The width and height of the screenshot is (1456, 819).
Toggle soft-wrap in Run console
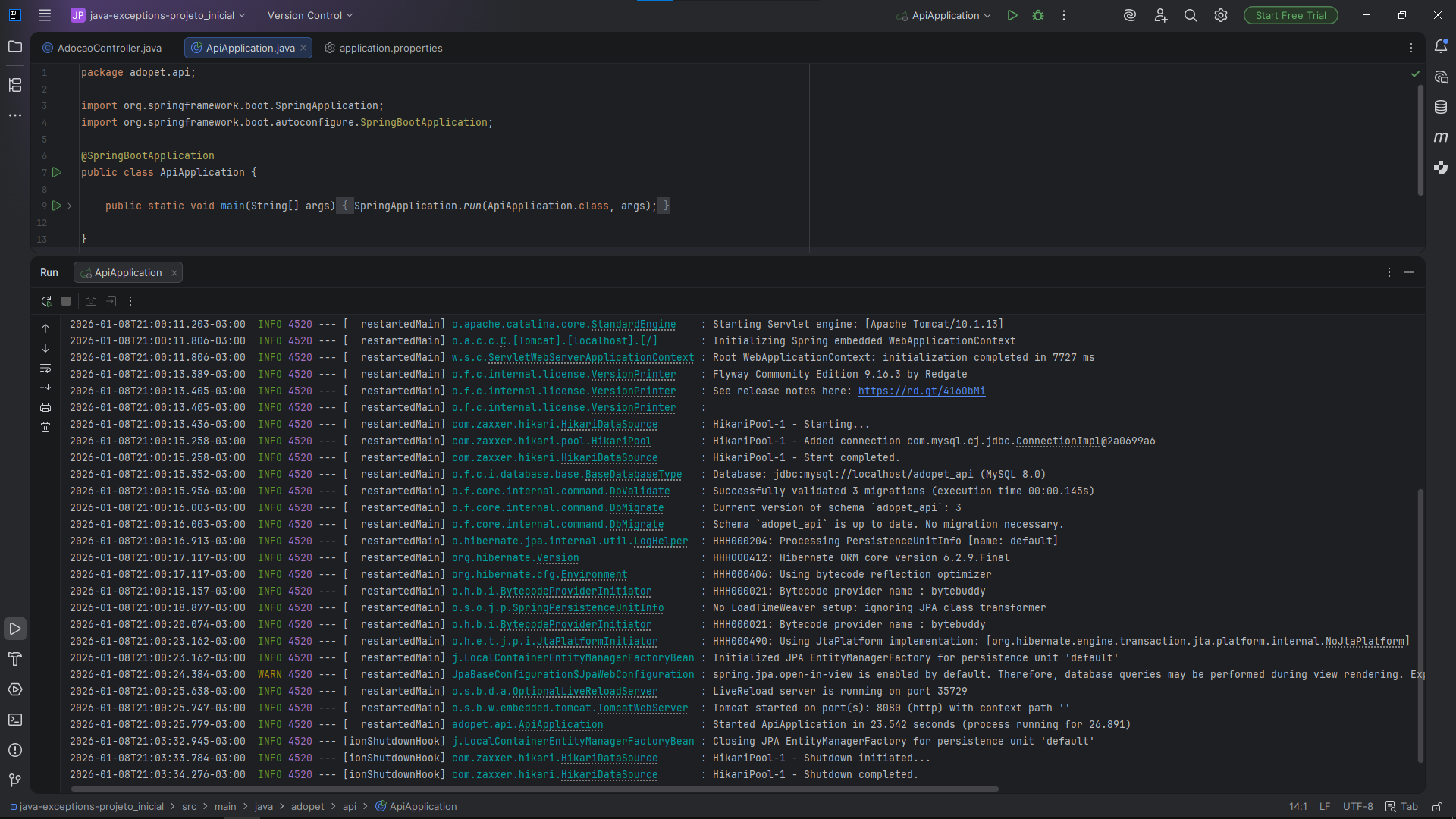click(45, 368)
